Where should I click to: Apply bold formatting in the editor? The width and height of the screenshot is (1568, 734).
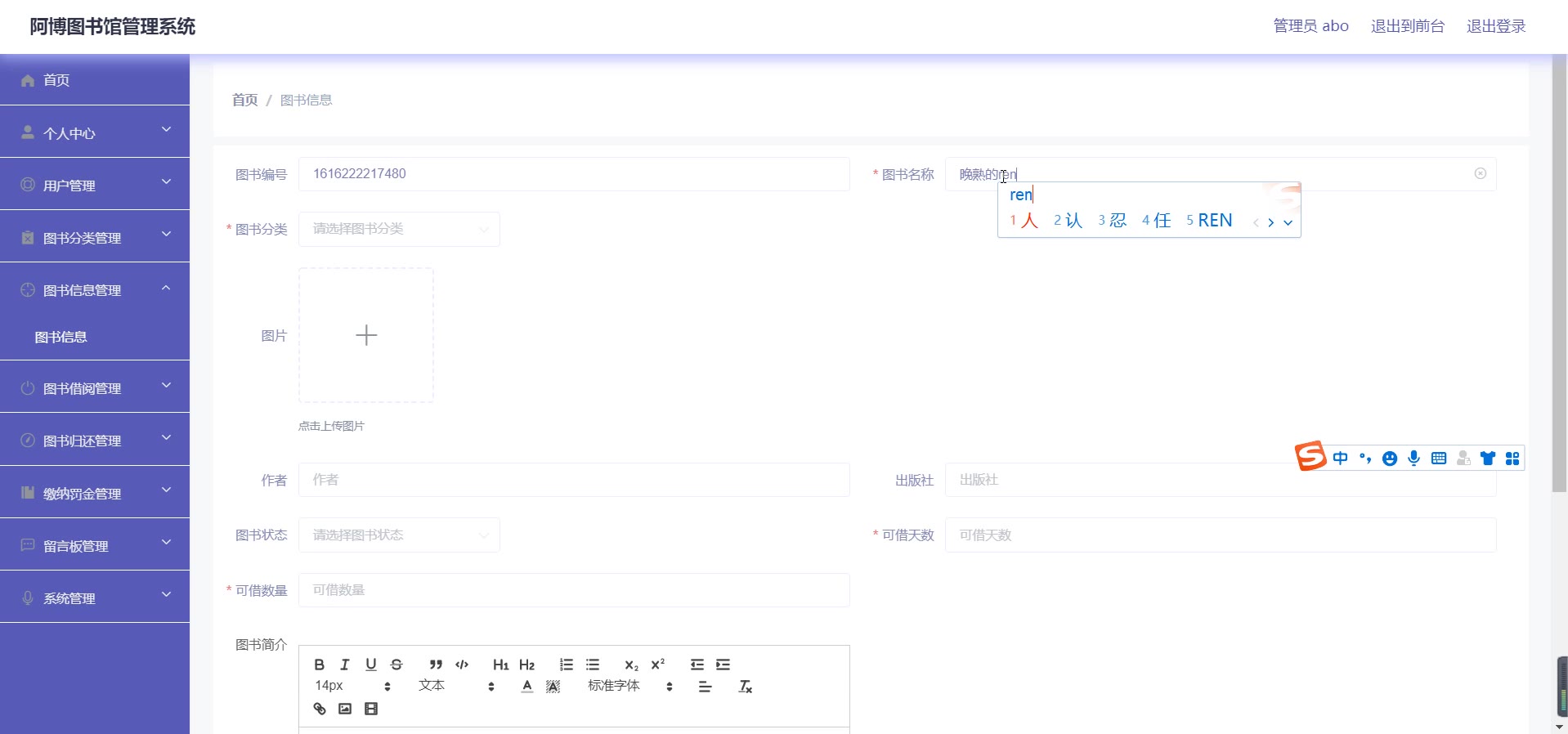pyautogui.click(x=320, y=665)
